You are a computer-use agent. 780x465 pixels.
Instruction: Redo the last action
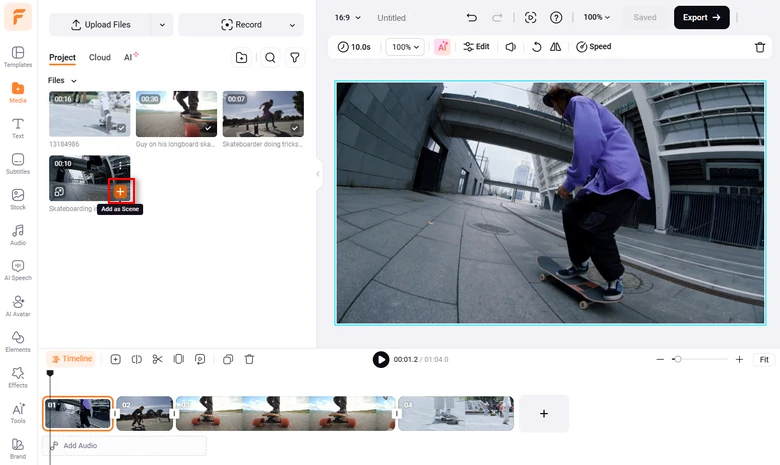[x=497, y=18]
